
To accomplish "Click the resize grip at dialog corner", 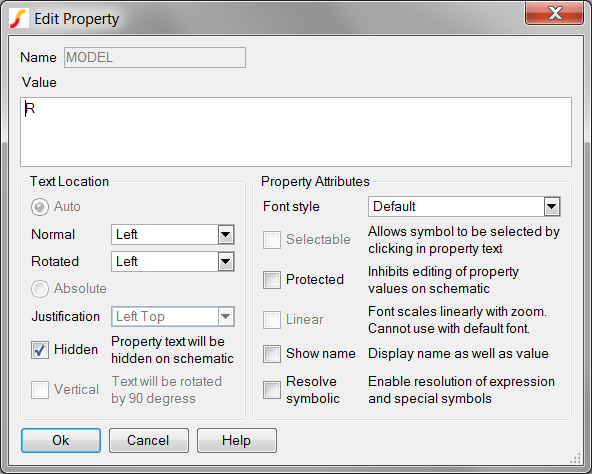I will [575, 458].
